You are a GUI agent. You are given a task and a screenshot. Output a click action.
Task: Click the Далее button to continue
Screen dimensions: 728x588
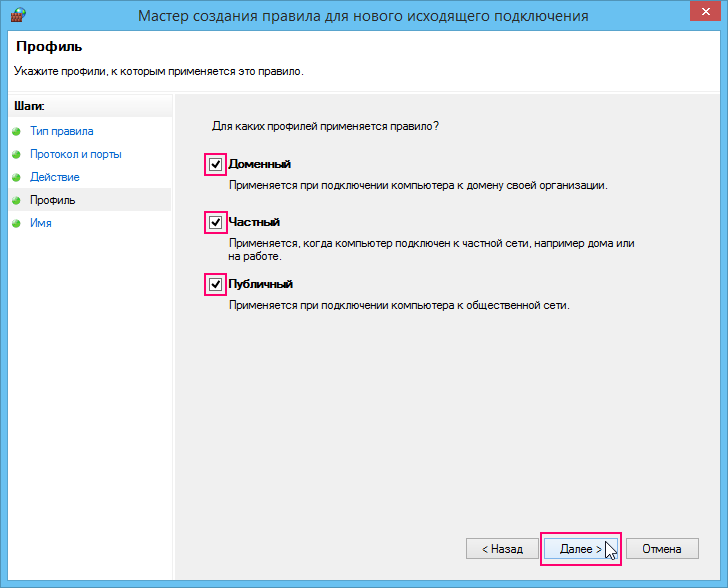[x=580, y=549]
